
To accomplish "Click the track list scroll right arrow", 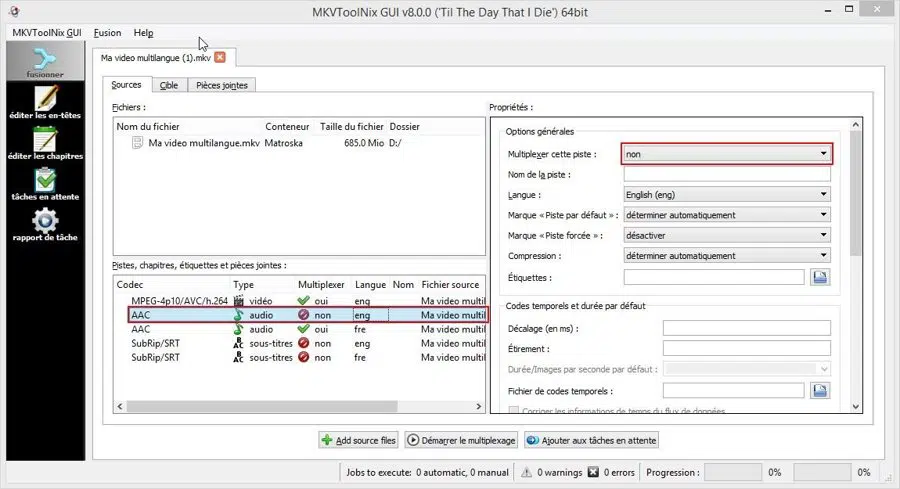I will 479,406.
